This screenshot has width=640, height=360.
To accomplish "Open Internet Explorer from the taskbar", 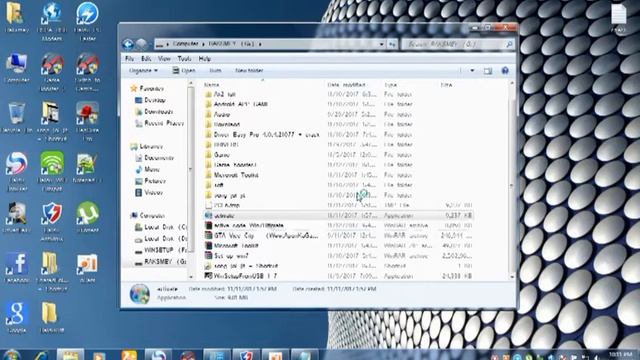I will tap(41, 355).
